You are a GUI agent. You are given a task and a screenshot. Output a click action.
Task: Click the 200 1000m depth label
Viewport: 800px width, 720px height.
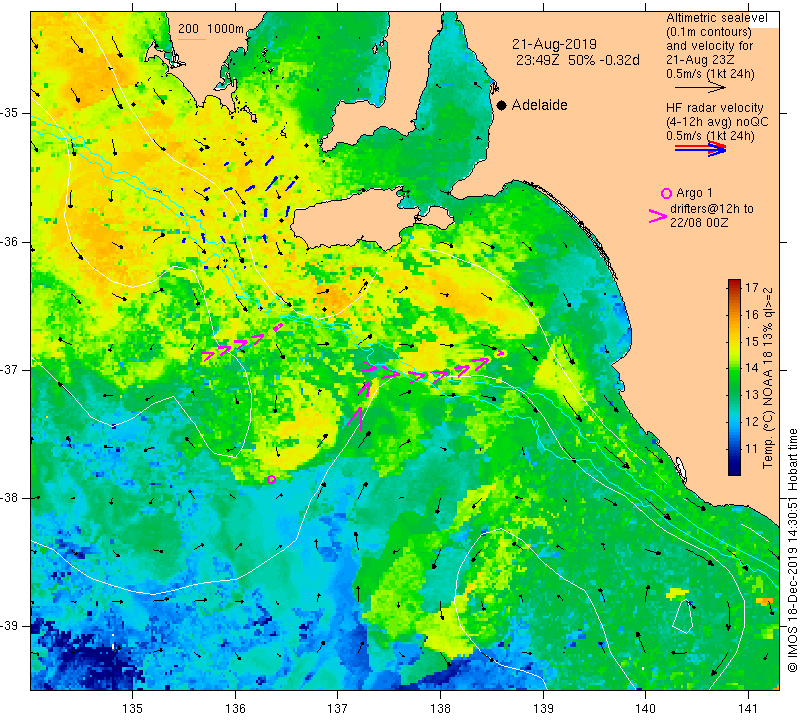(x=211, y=29)
